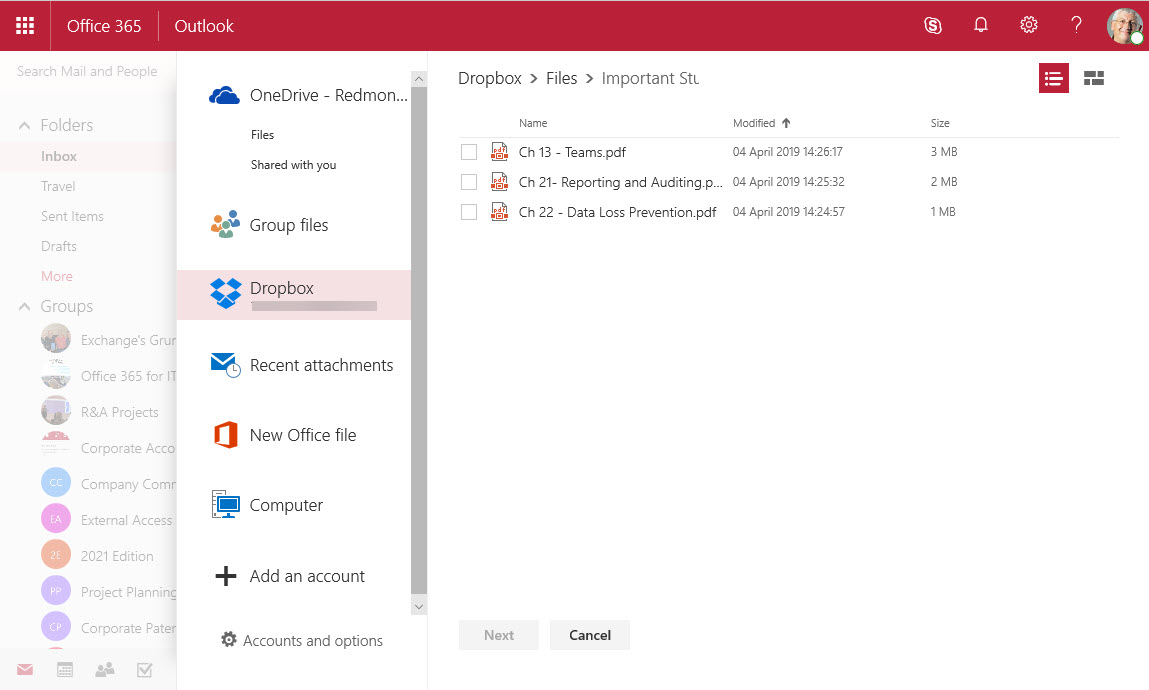Switch to list view of files

pos(1054,78)
